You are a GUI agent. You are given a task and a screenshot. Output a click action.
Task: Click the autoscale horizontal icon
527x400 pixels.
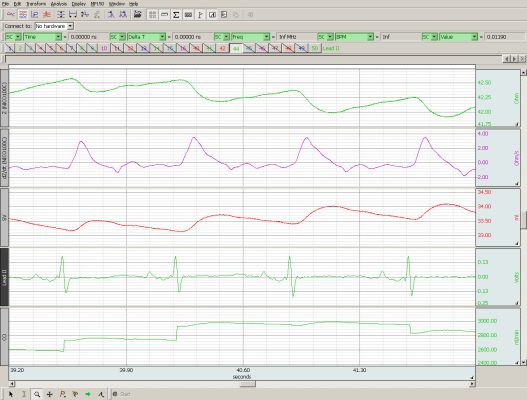(73, 14)
